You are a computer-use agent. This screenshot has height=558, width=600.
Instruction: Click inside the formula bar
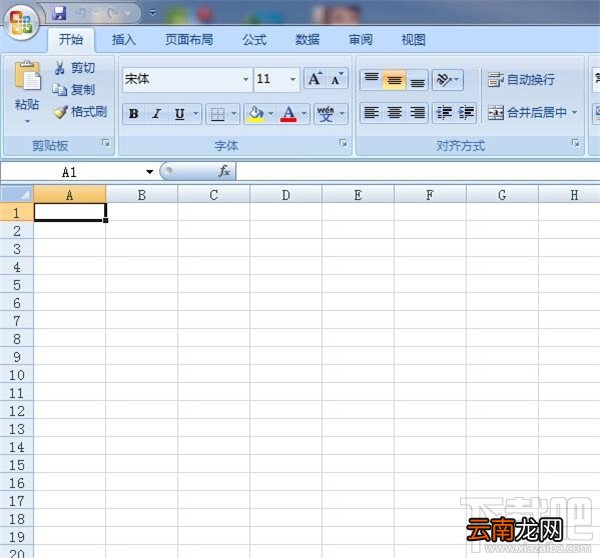point(418,171)
